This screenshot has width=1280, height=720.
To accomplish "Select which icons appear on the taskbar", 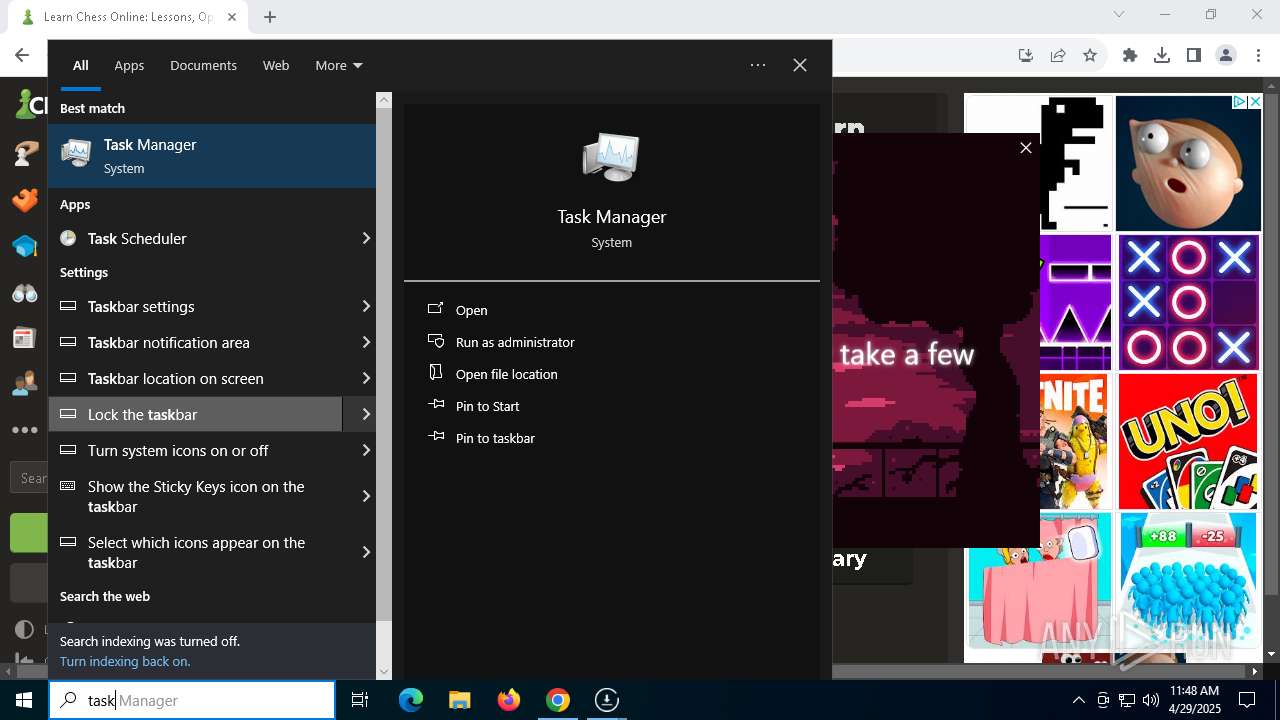I will pyautogui.click(x=195, y=552).
